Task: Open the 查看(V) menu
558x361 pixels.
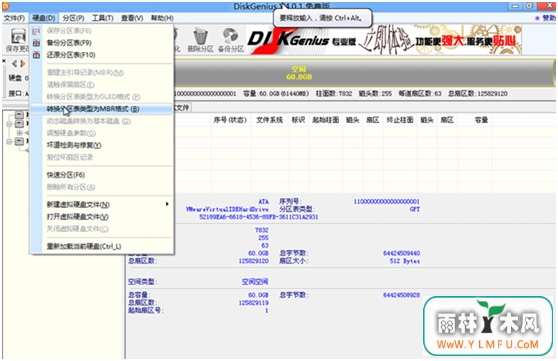Action: tap(132, 18)
